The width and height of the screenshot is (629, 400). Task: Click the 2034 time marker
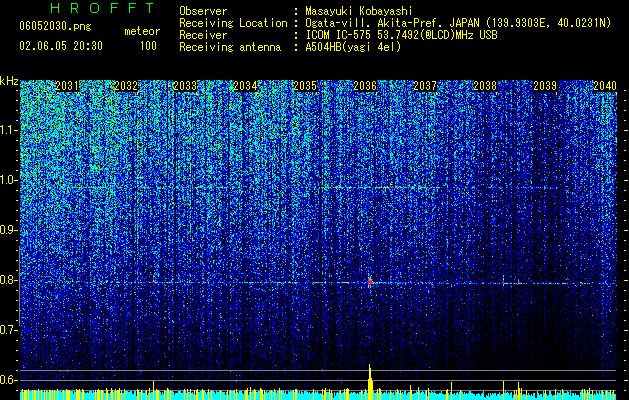[245, 86]
